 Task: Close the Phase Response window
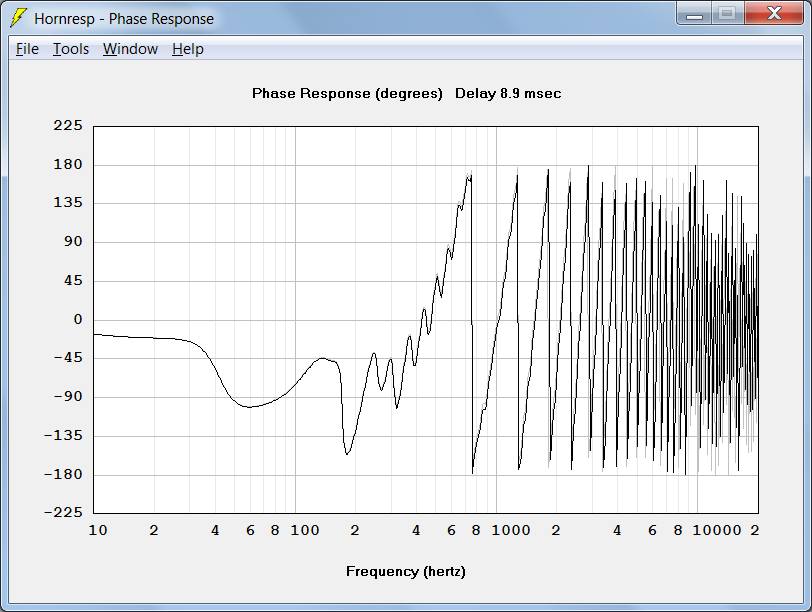[774, 14]
